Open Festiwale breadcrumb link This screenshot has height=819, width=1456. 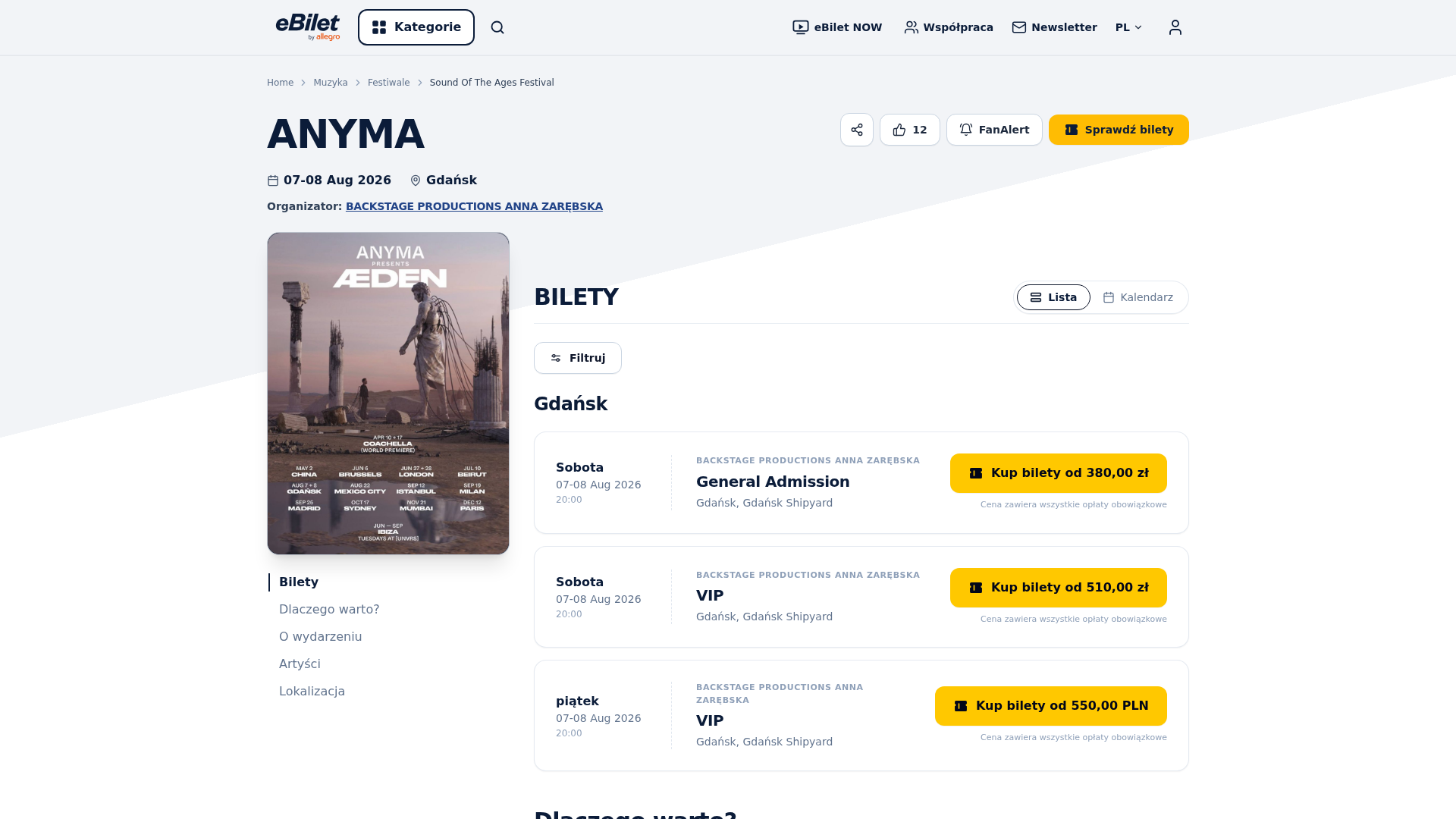[389, 83]
